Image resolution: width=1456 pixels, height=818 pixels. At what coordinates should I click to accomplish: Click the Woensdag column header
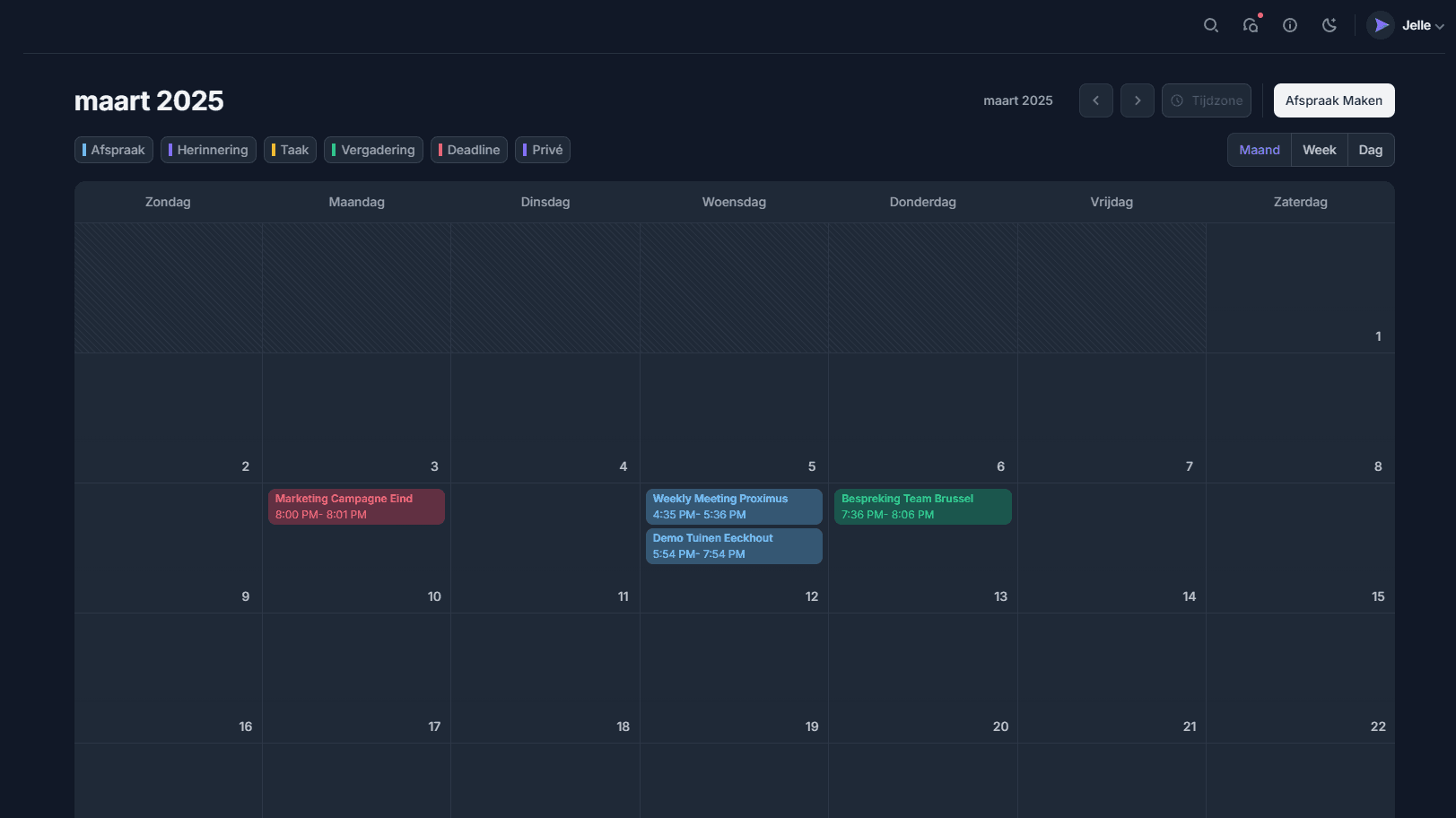pos(734,202)
